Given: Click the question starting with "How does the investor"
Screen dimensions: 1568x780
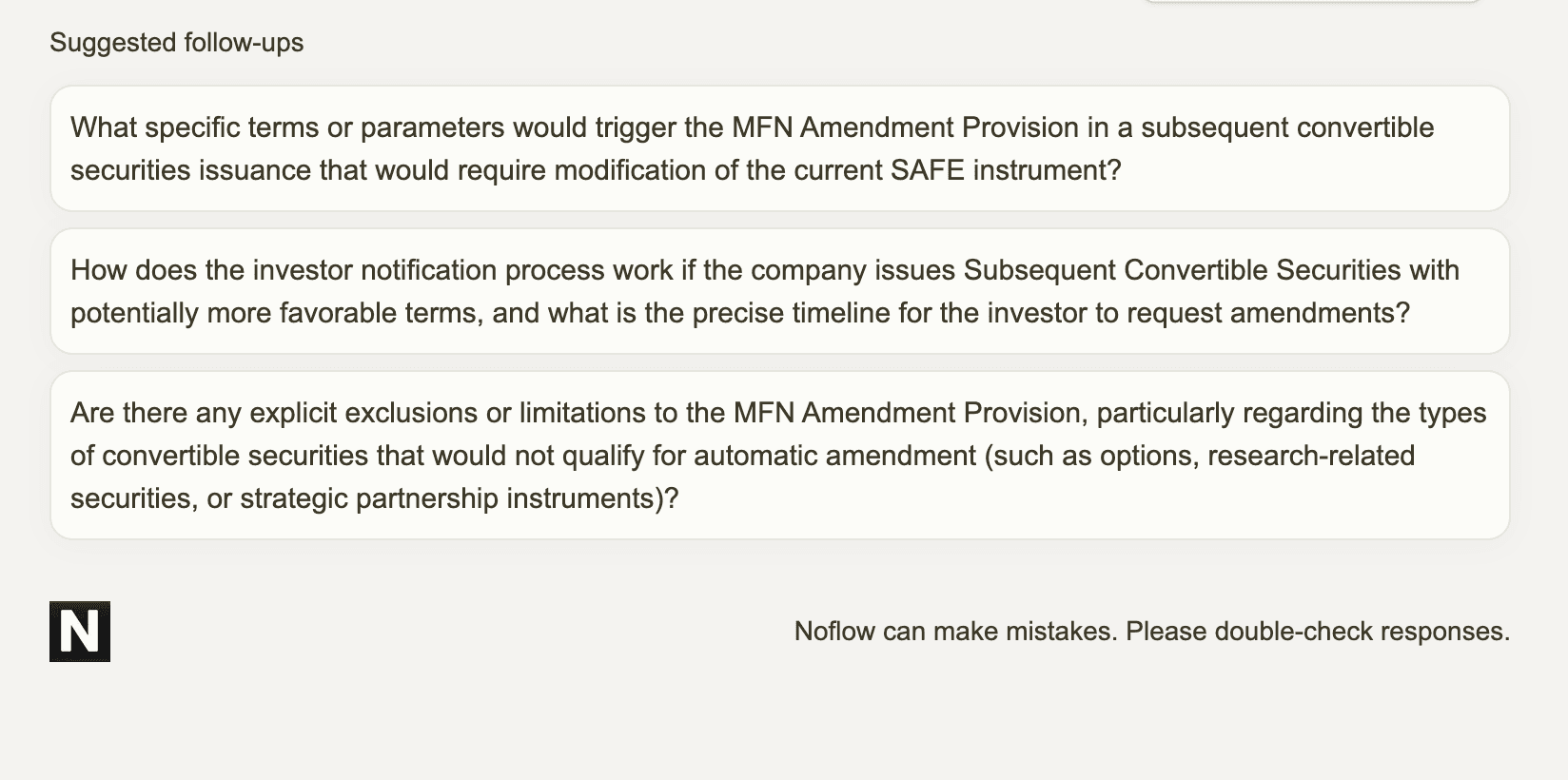Looking at the screenshot, I should pos(780,291).
